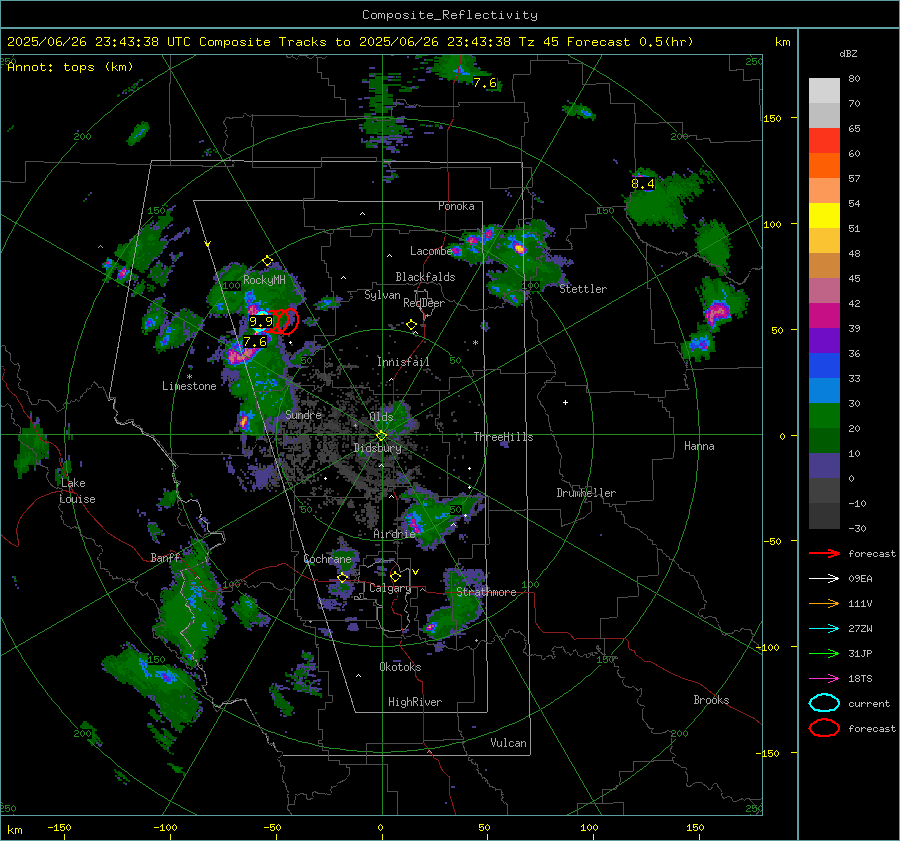Click the Calgary map label
Screen dimensions: 900x841
(390, 588)
